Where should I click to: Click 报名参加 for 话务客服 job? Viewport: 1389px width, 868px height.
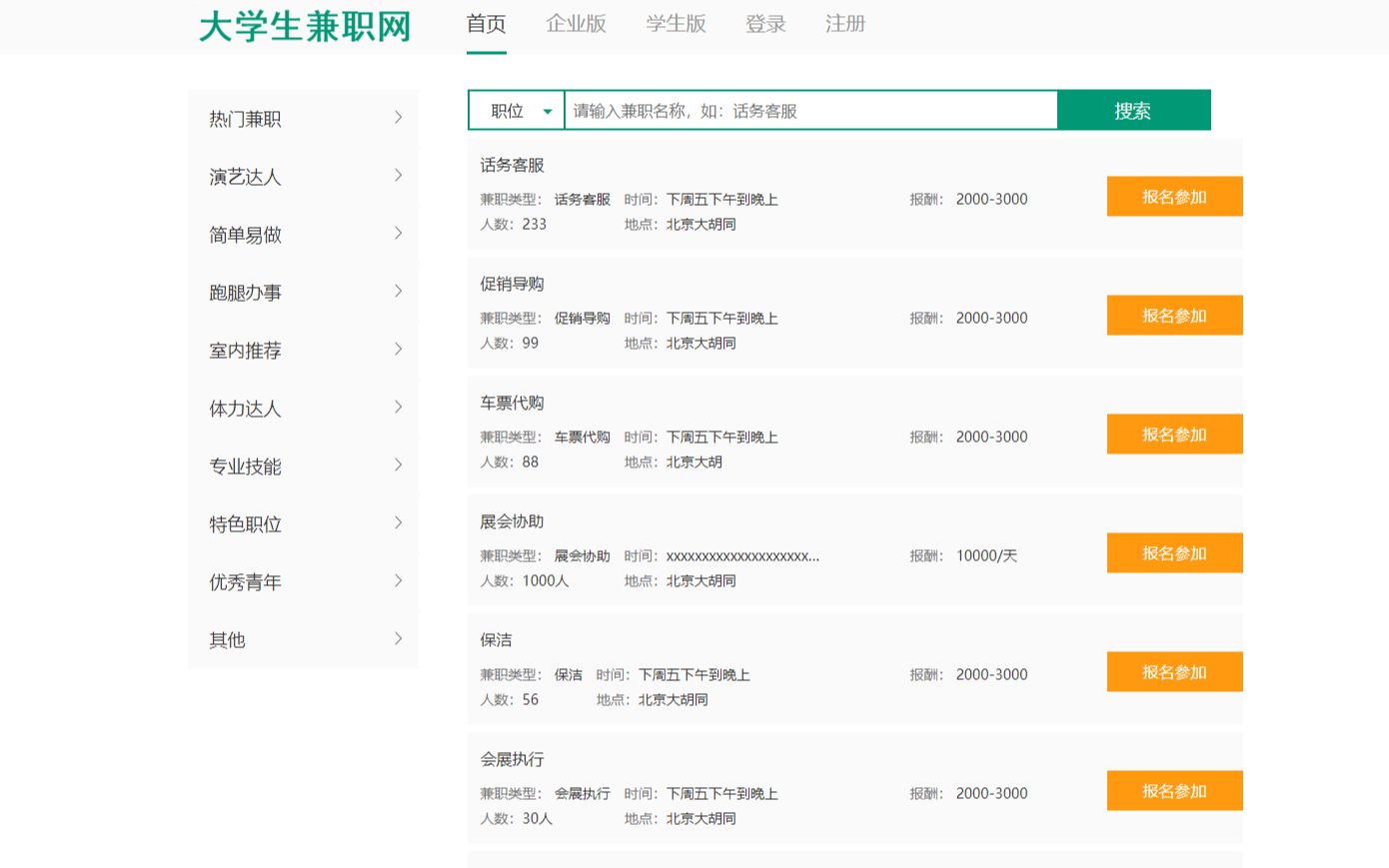pyautogui.click(x=1175, y=197)
